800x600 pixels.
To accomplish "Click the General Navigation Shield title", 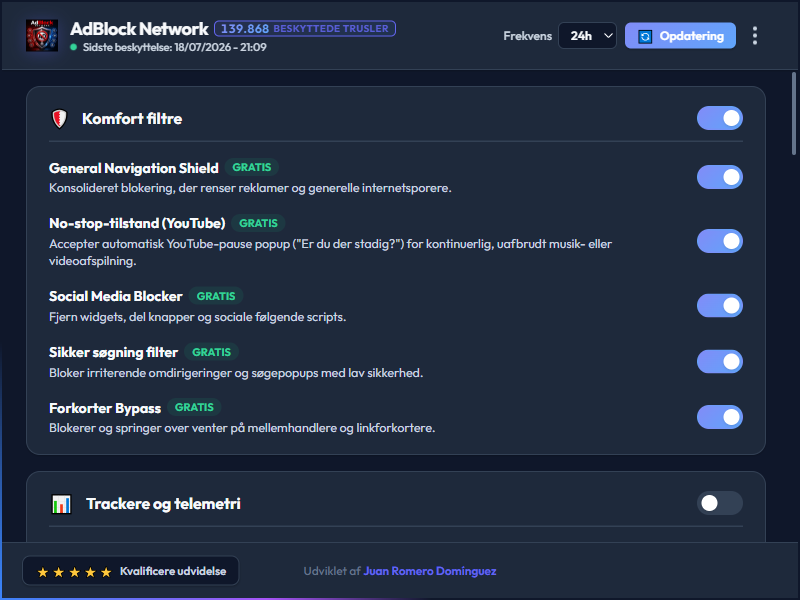I will pyautogui.click(x=134, y=168).
